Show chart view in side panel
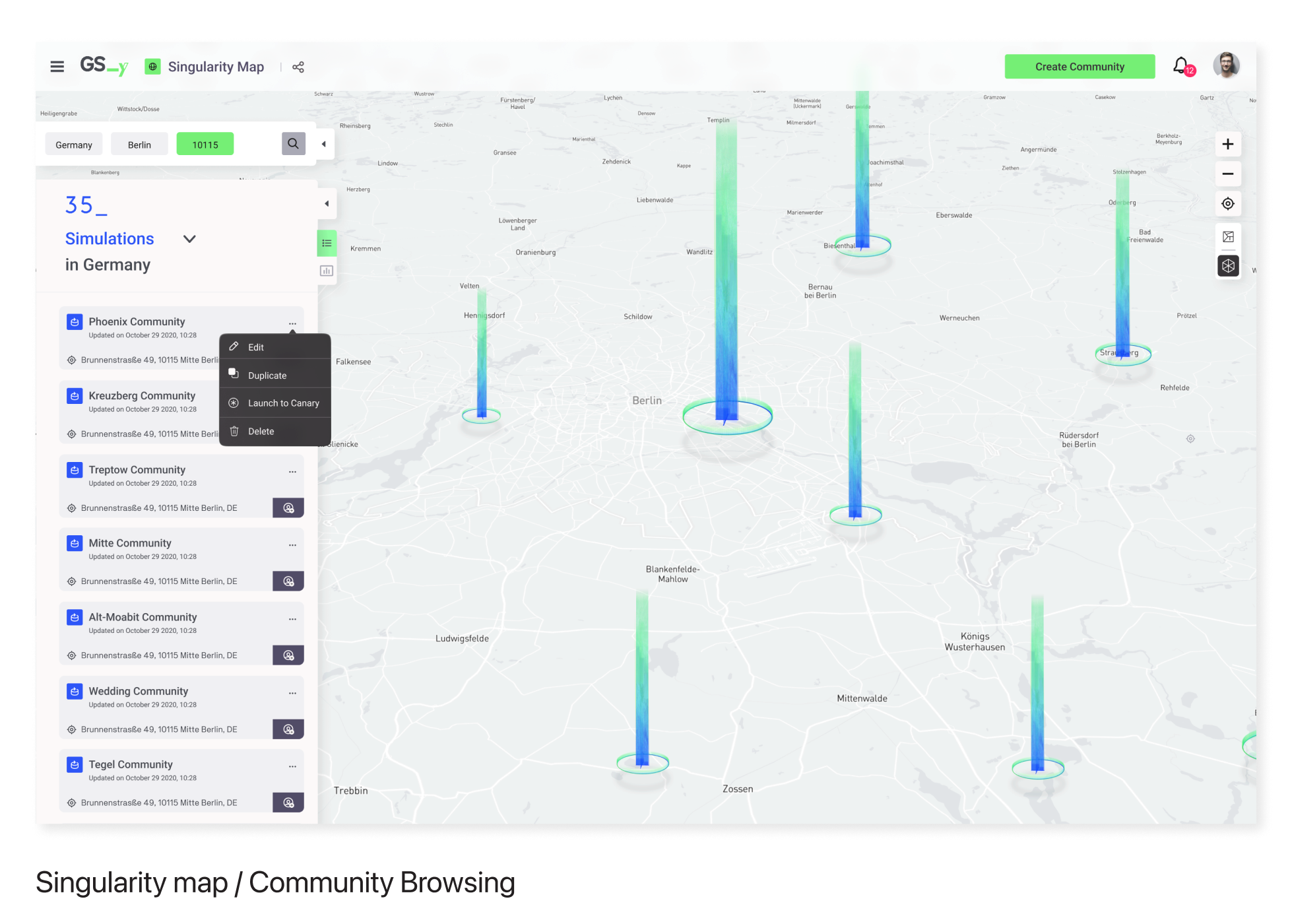Viewport: 1292px width, 924px height. 327,271
